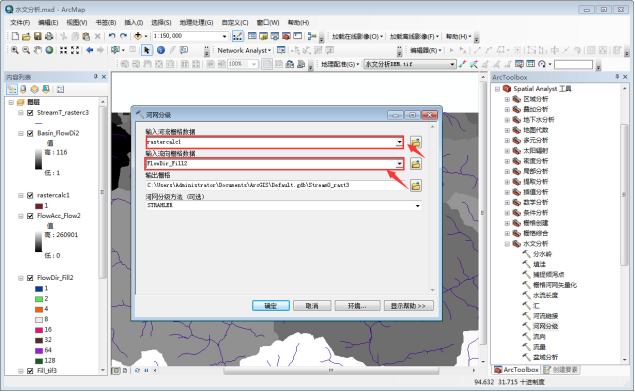Viewport: 635px width, 392px height.
Task: Open the georeferencing layer dropdown
Action: (x=452, y=64)
